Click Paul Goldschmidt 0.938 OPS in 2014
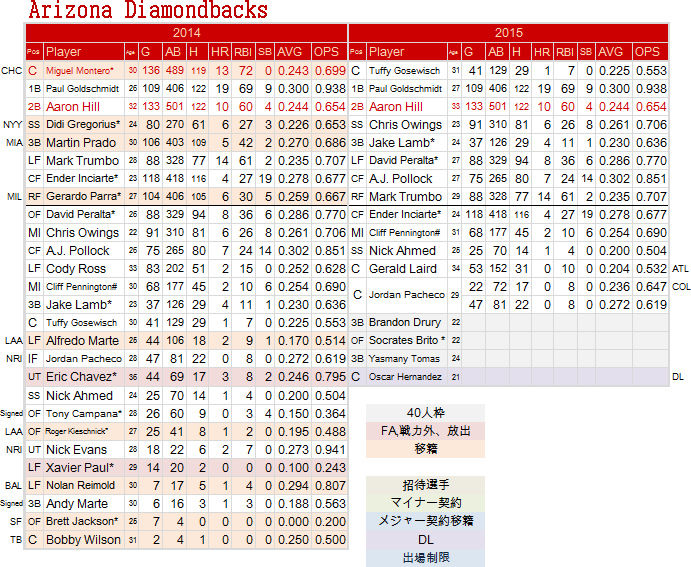This screenshot has width=691, height=567. (x=330, y=89)
